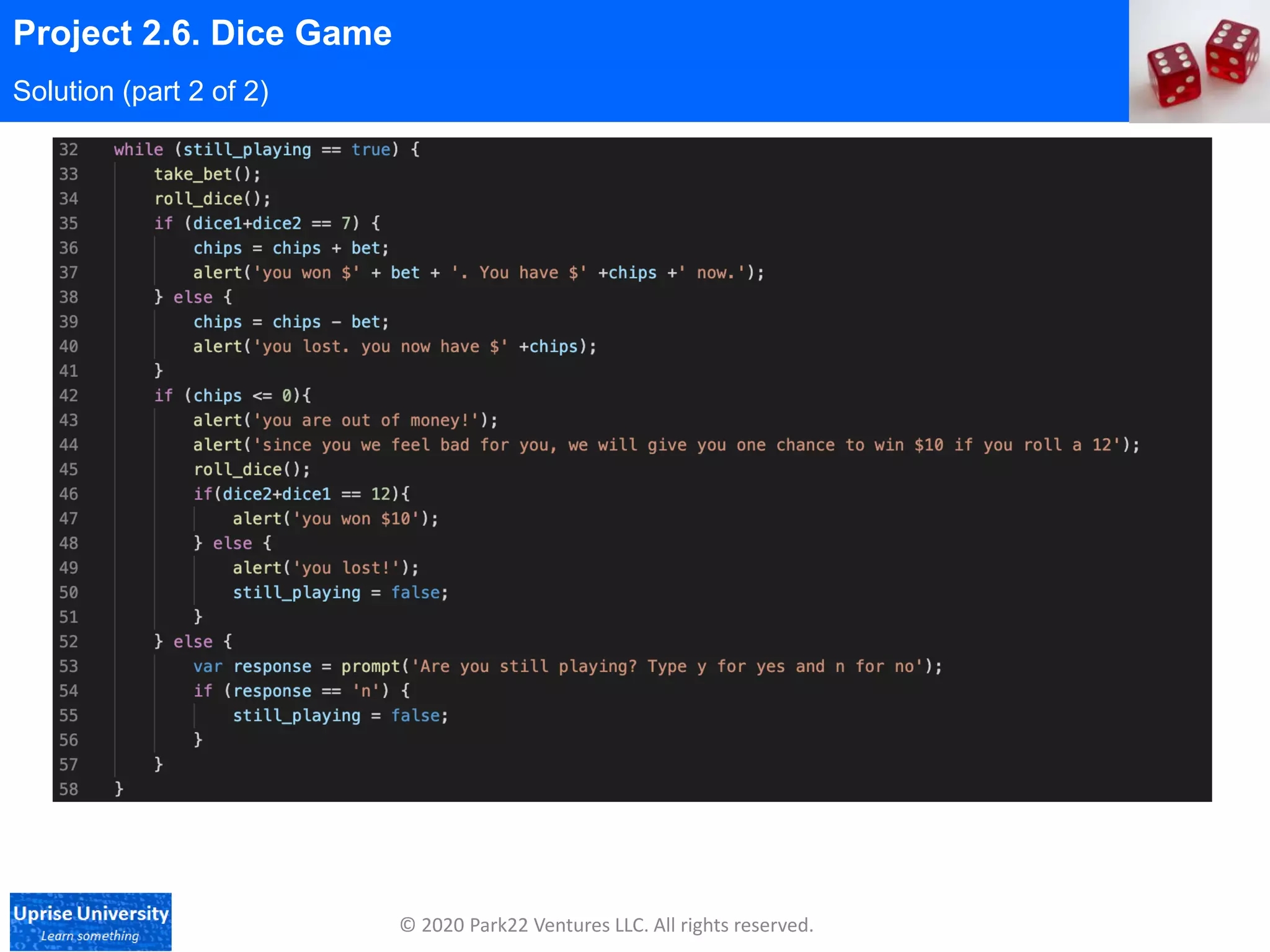Click 'var' keyword on line 53

(x=207, y=666)
